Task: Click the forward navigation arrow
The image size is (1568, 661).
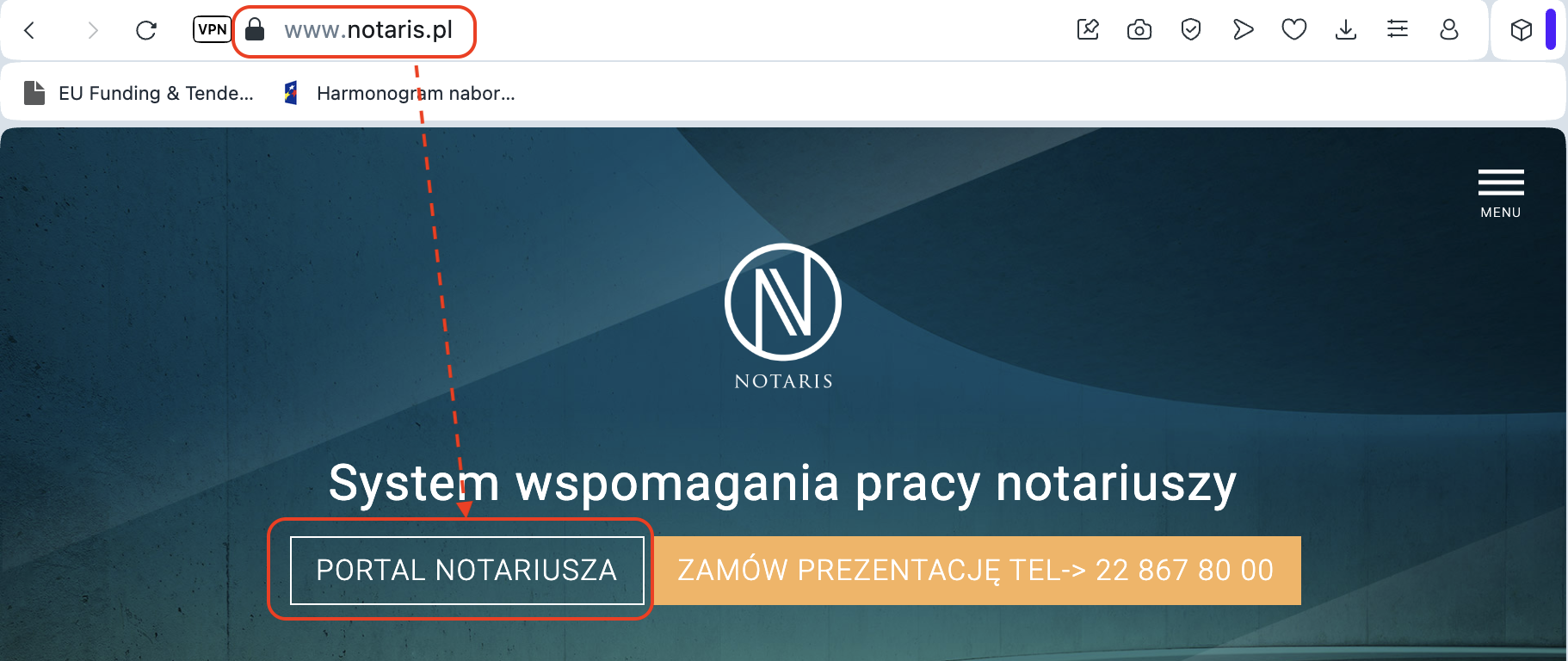Action: 93,30
